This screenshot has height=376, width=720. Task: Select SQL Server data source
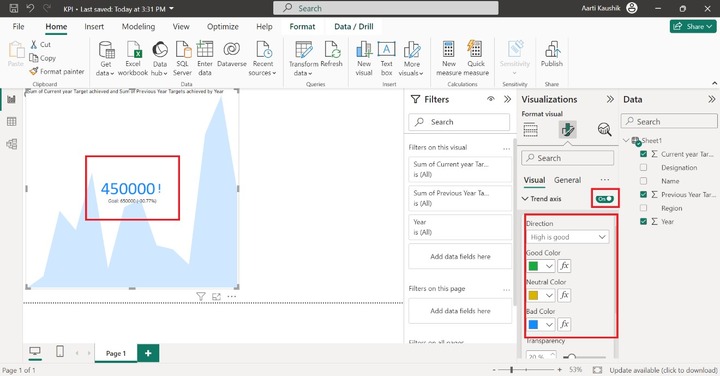click(x=183, y=58)
